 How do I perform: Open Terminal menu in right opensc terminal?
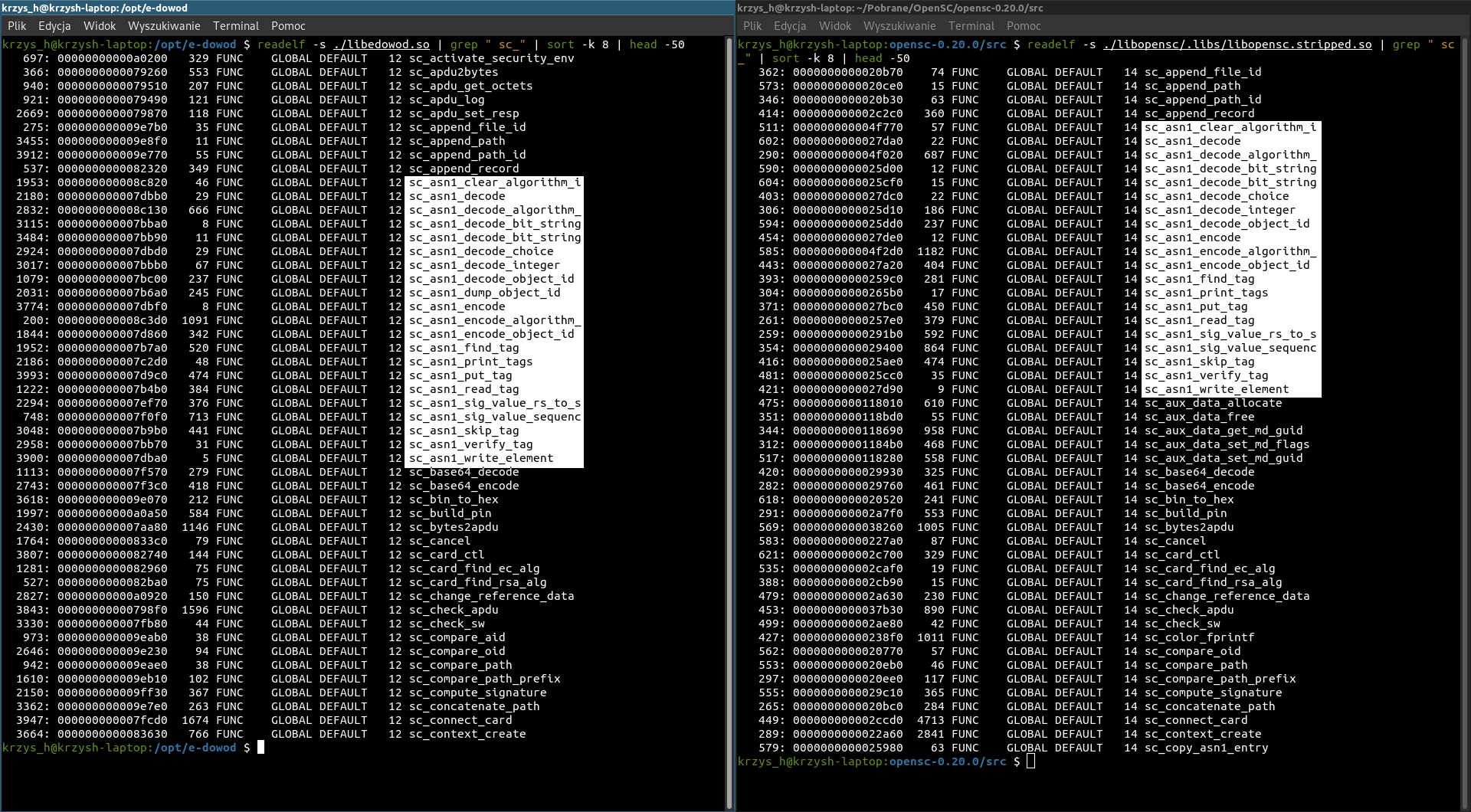[971, 26]
